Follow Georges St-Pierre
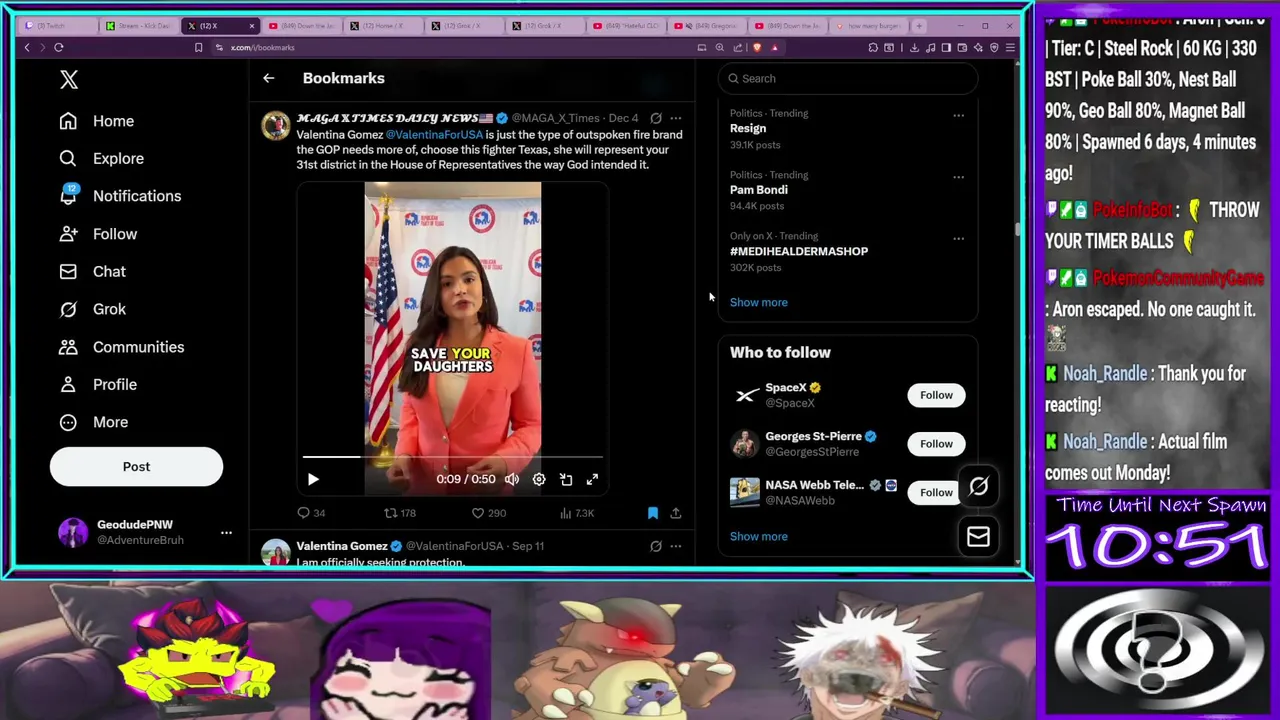The height and width of the screenshot is (720, 1280). point(936,444)
